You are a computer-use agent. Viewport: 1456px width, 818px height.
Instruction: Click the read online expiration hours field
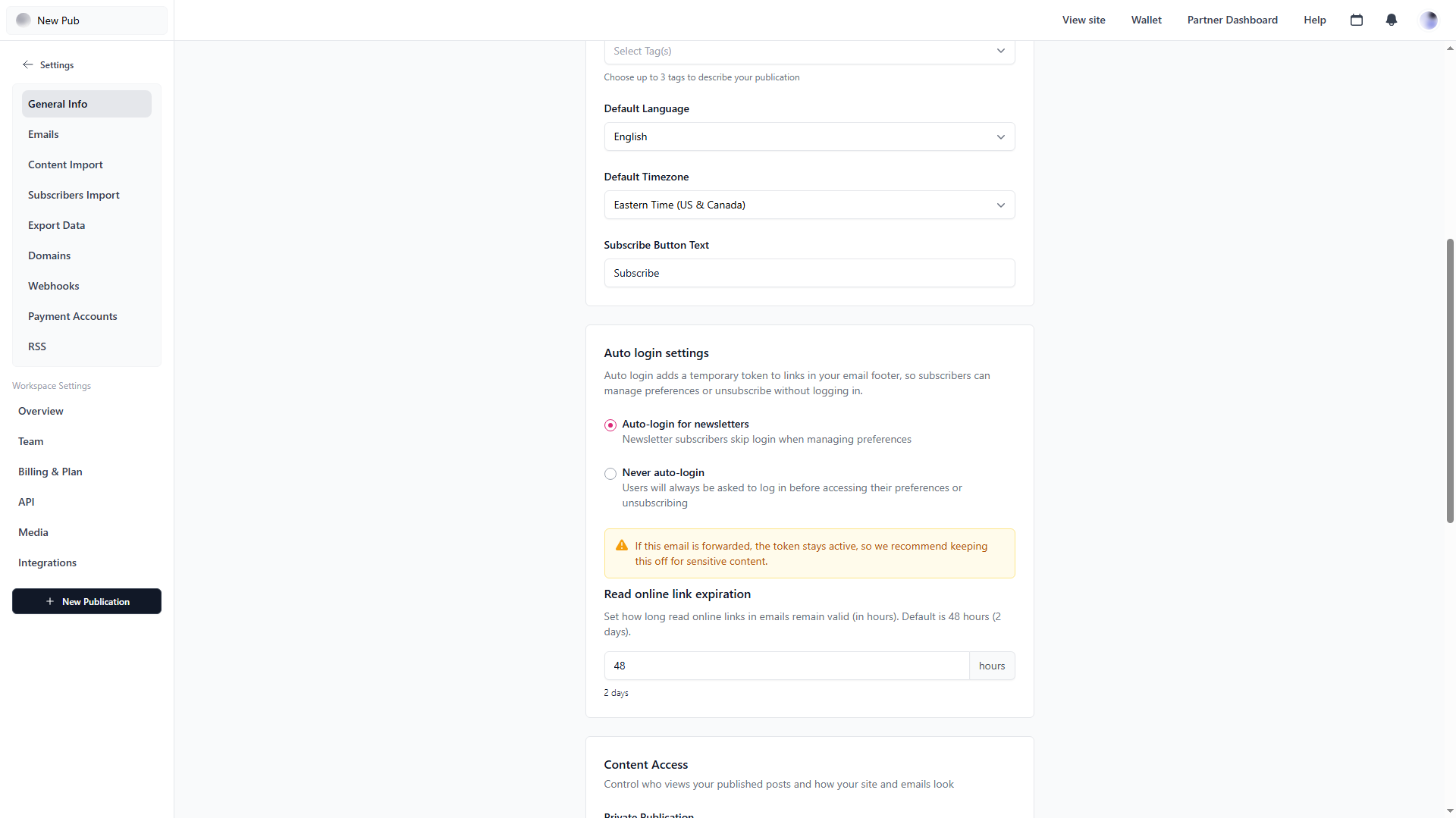pos(786,666)
